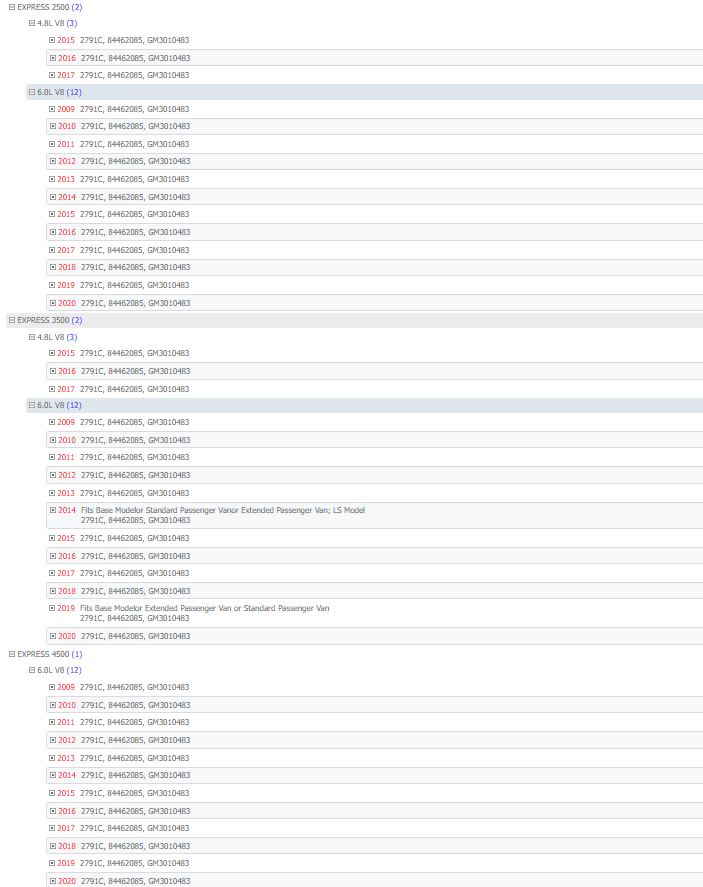This screenshot has height=887, width=703.
Task: Expand 2012 under EXPRESS 4500 6.0L V8
Action: pyautogui.click(x=53, y=740)
